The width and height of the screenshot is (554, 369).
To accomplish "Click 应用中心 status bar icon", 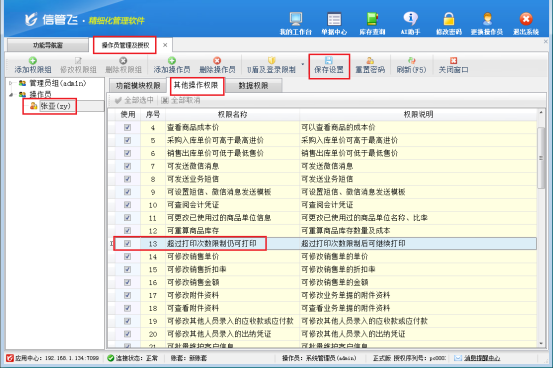I will point(10,358).
